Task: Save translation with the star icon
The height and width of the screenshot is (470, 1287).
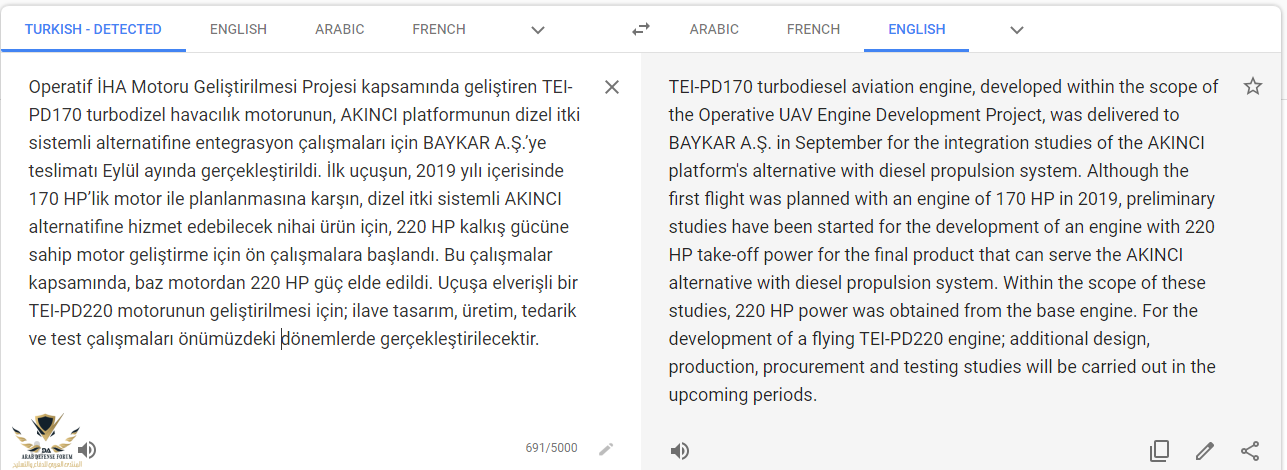Action: click(x=1253, y=87)
